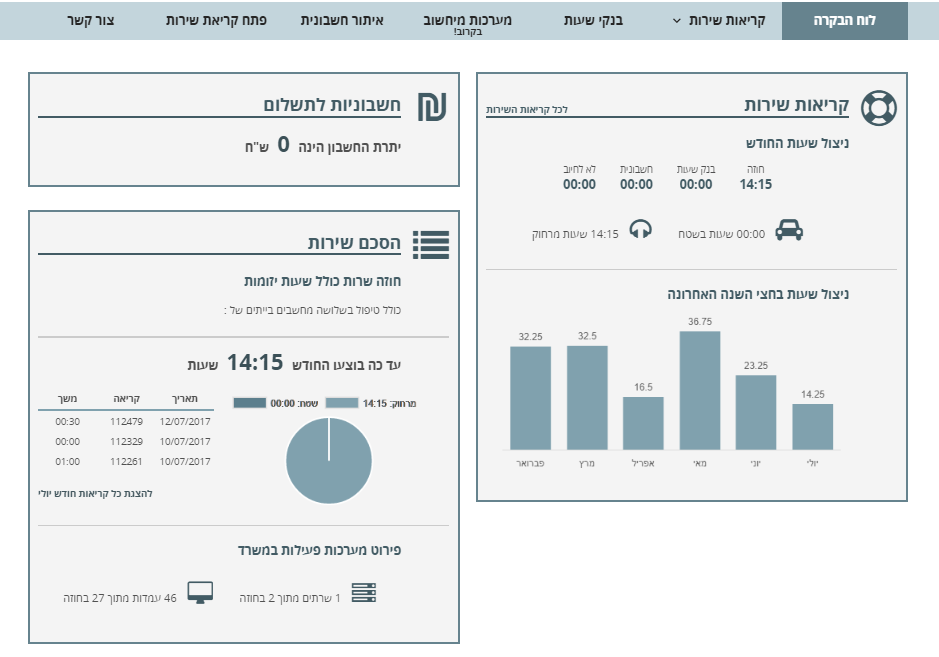The width and height of the screenshot is (939, 657).
Task: Select פתח קריאת שירות in navigation
Action: click(x=216, y=20)
